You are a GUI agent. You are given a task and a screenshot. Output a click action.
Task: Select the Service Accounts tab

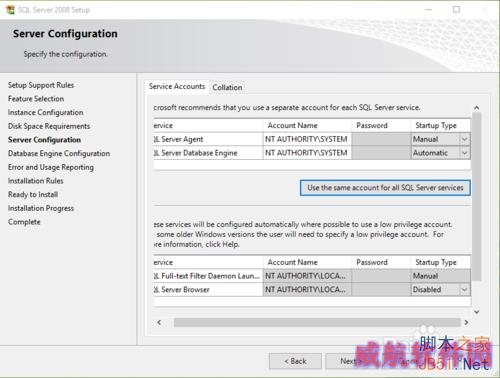177,86
